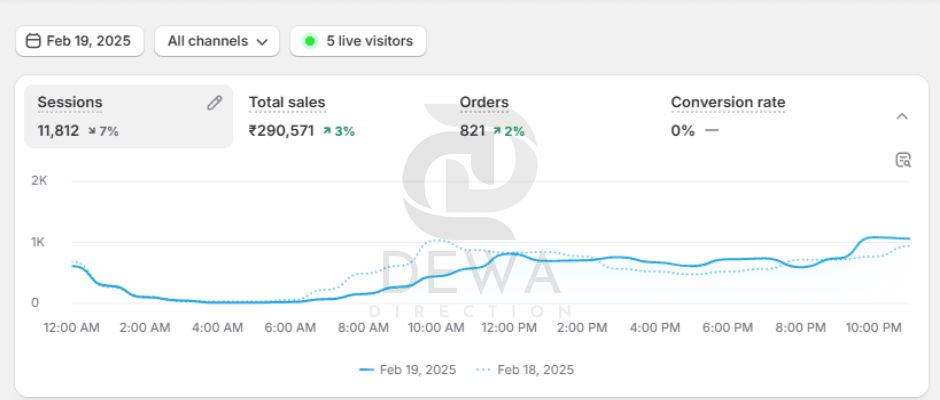Click the pencil edit icon on Sessions
Screen dimensions: 940x400
tap(214, 103)
